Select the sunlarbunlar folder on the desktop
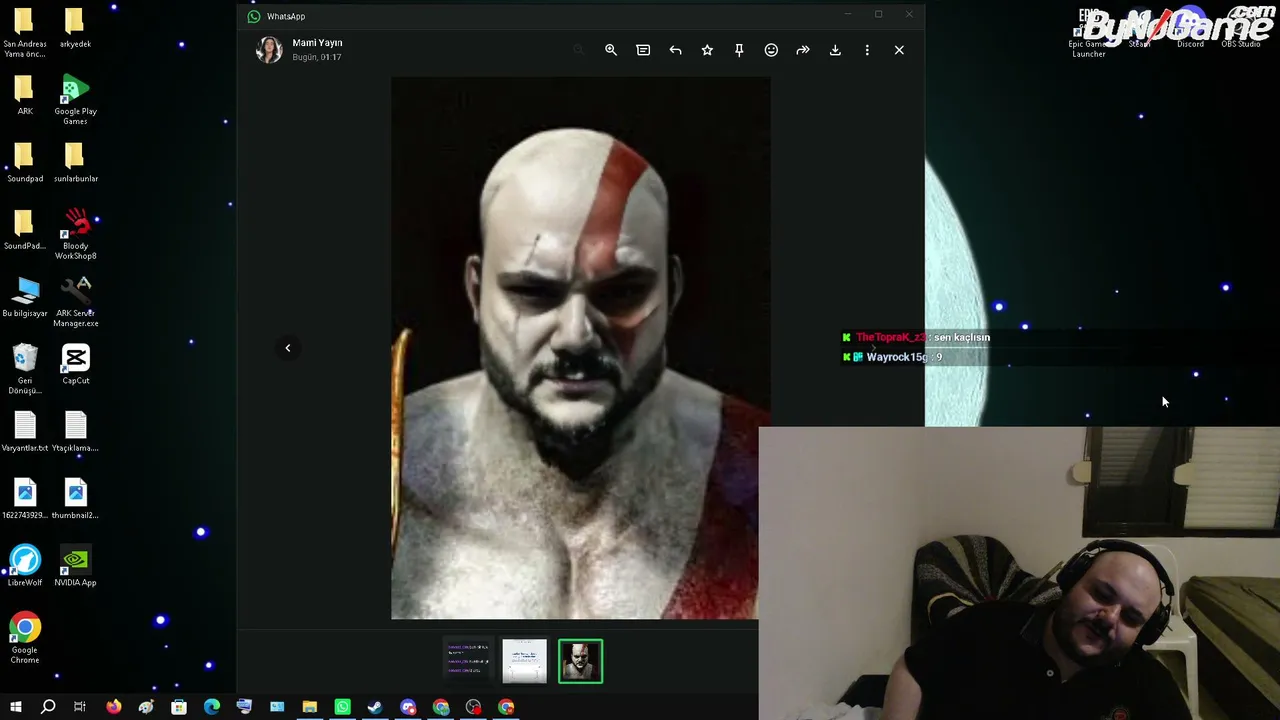 click(x=75, y=164)
